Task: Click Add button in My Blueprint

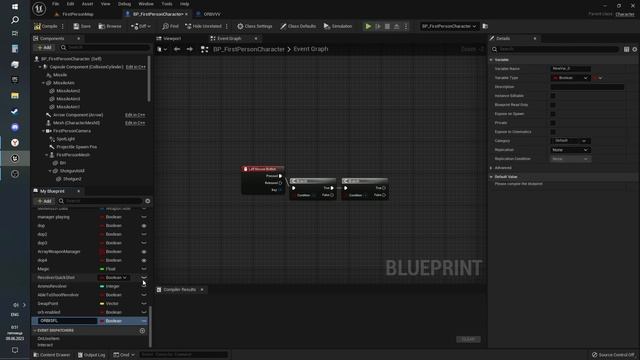Action: pos(45,201)
